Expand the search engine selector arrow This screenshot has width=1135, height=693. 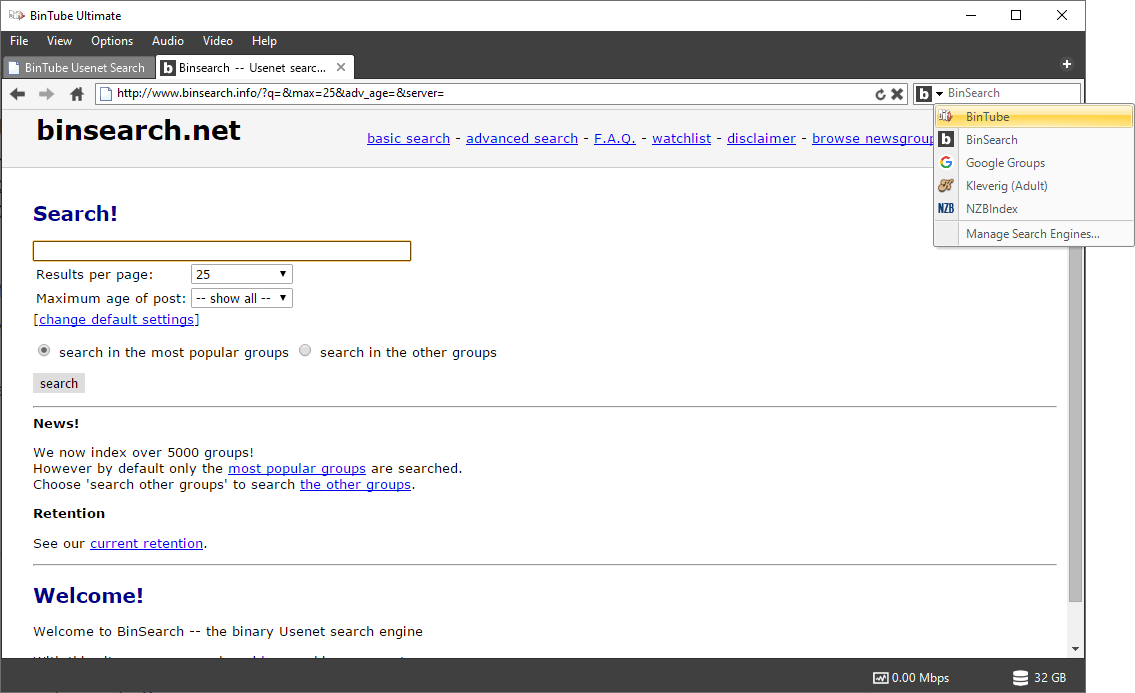pyautogui.click(x=940, y=94)
